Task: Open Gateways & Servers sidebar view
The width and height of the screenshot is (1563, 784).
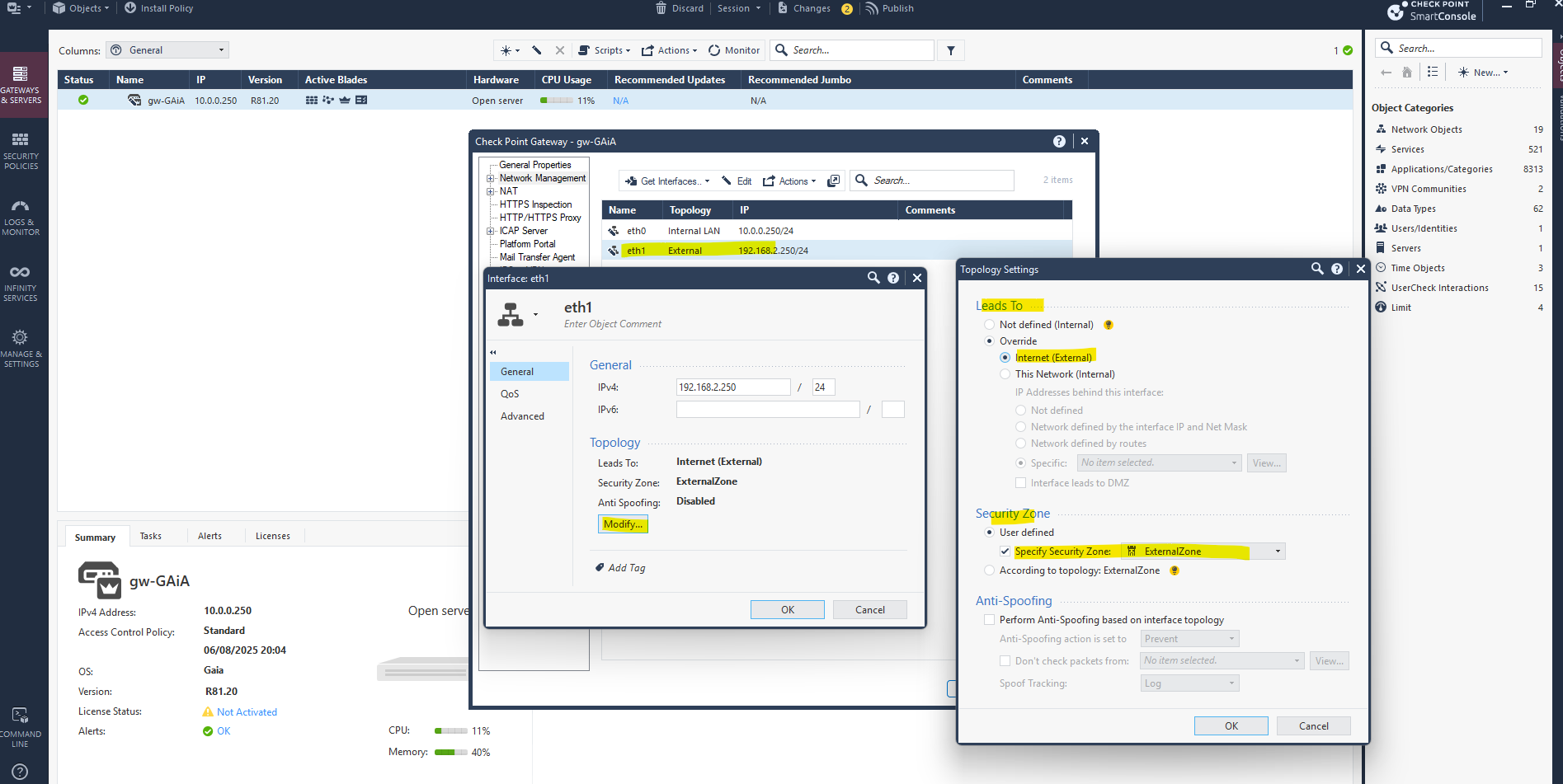Action: [x=21, y=85]
